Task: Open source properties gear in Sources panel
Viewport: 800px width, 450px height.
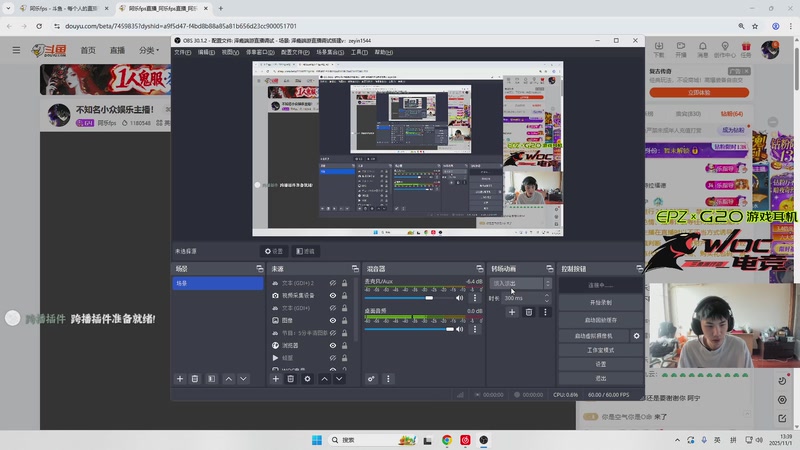Action: pyautogui.click(x=307, y=379)
